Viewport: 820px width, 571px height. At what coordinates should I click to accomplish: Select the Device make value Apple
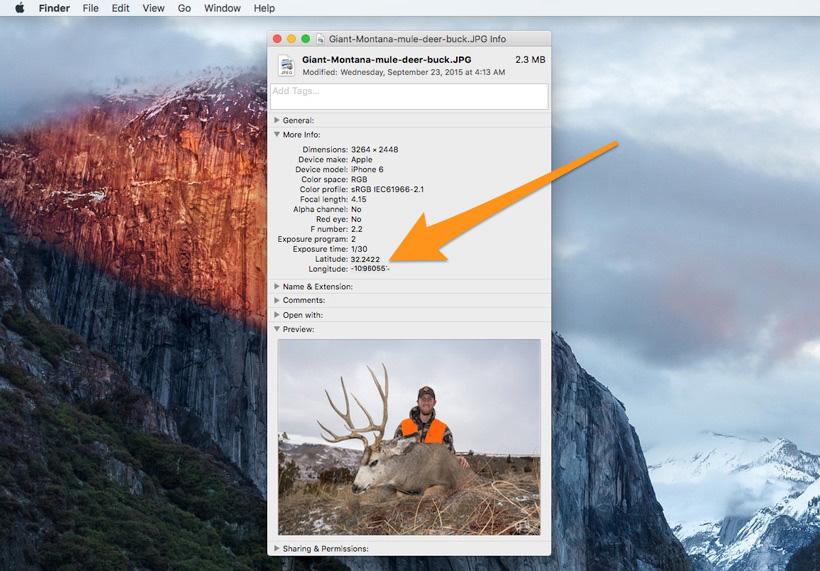361,159
